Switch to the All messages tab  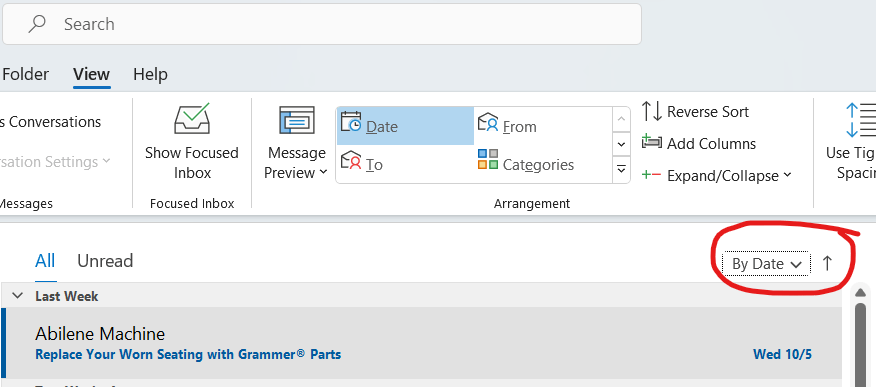(45, 261)
